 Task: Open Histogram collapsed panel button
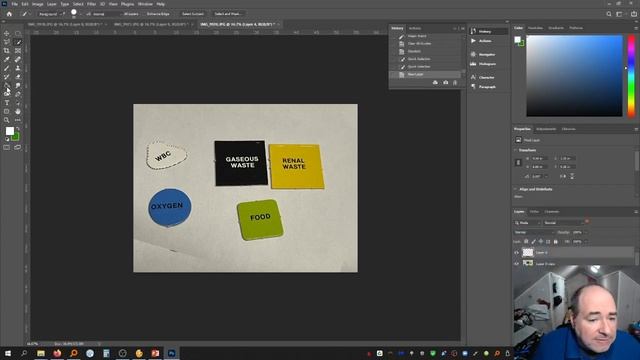tap(488, 64)
